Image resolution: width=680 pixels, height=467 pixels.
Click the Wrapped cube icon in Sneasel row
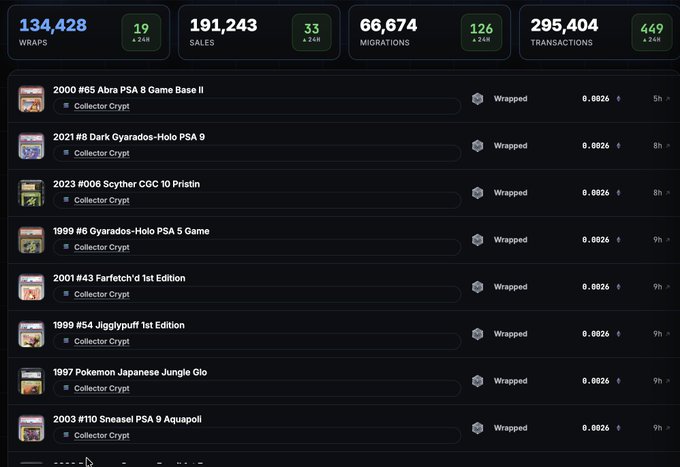coord(477,428)
